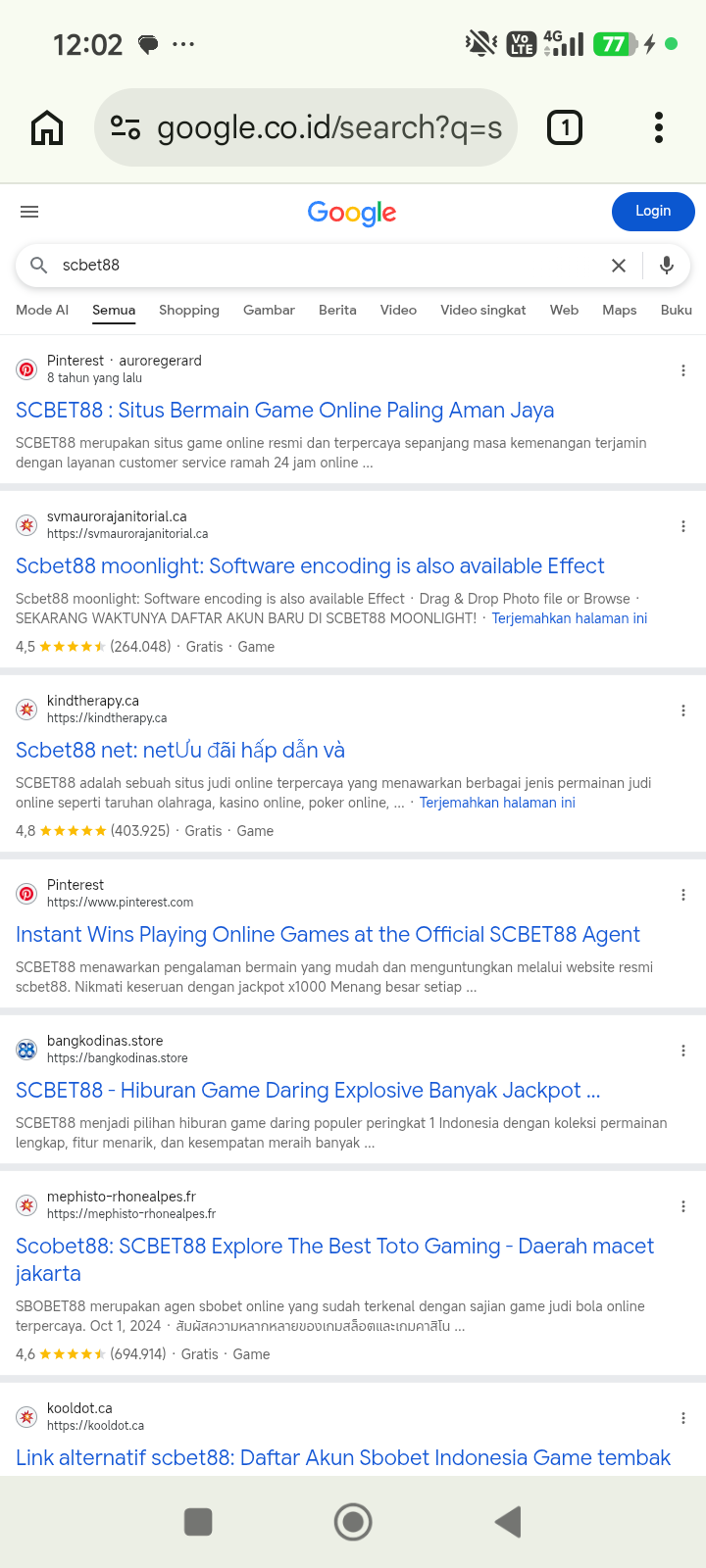This screenshot has width=706, height=1568.
Task: Switch to the Gambar tab
Action: click(x=269, y=310)
